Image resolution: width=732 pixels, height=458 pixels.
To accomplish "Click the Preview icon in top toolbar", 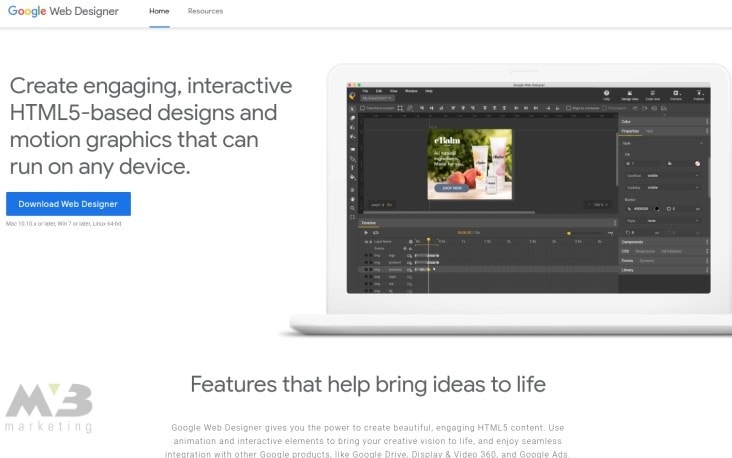I will click(x=676, y=95).
